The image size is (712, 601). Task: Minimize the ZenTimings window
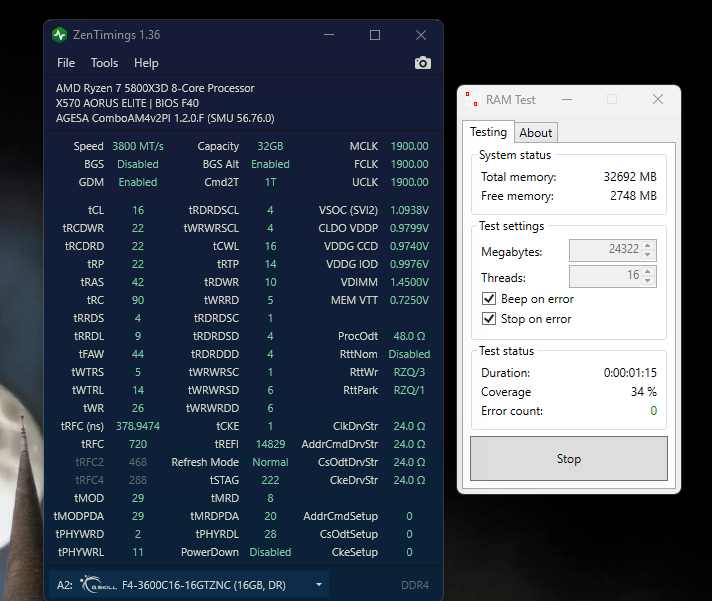(x=329, y=35)
